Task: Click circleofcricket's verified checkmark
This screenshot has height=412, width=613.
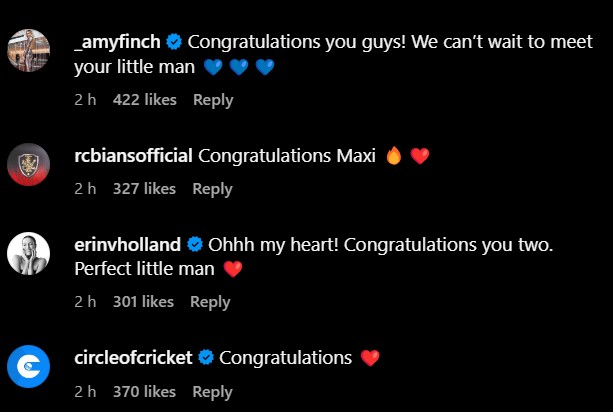Action: tap(205, 357)
